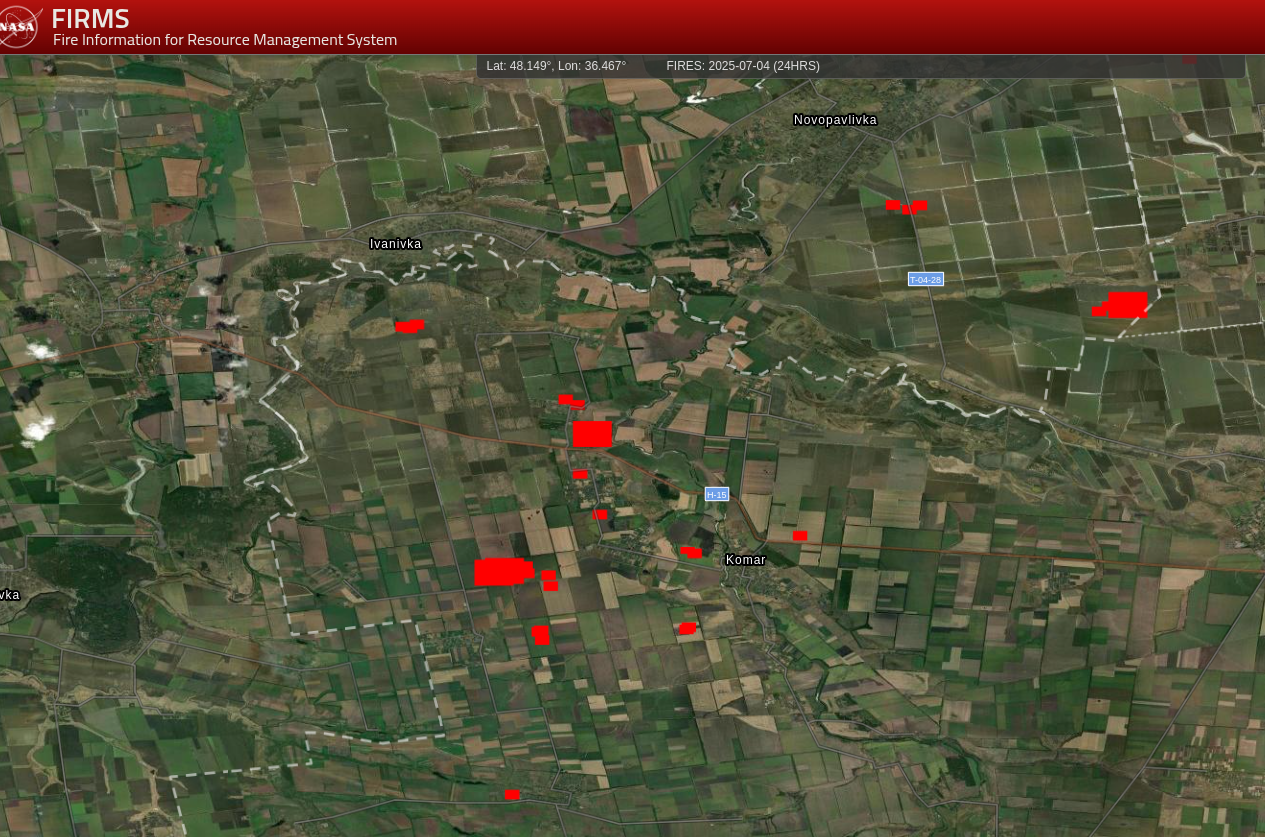Select the fire hotspot just east of H-15 shield
This screenshot has height=837, width=1265.
(800, 536)
